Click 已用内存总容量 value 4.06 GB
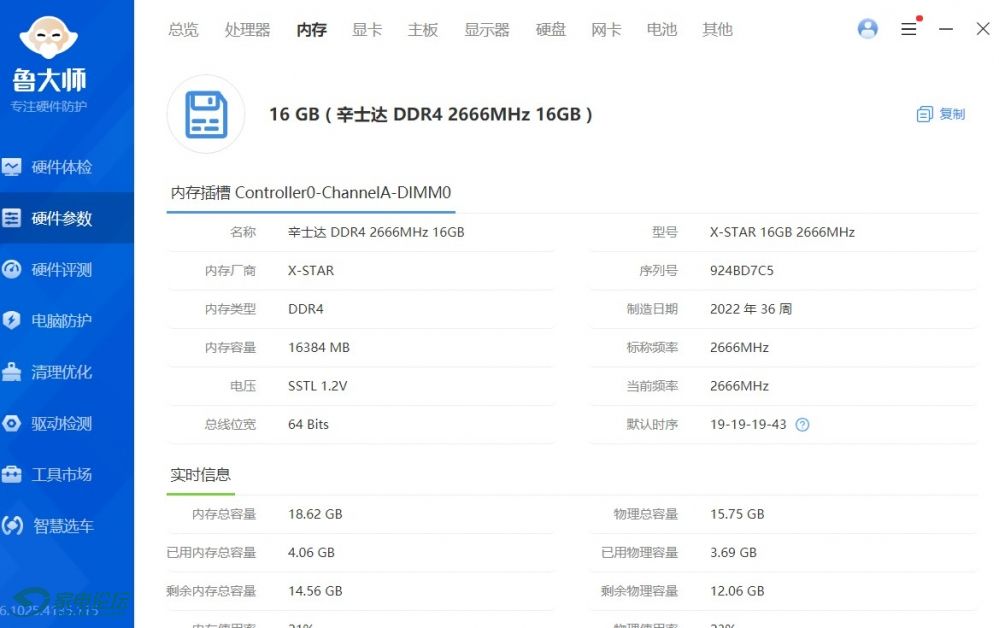This screenshot has height=628, width=999. pos(311,552)
